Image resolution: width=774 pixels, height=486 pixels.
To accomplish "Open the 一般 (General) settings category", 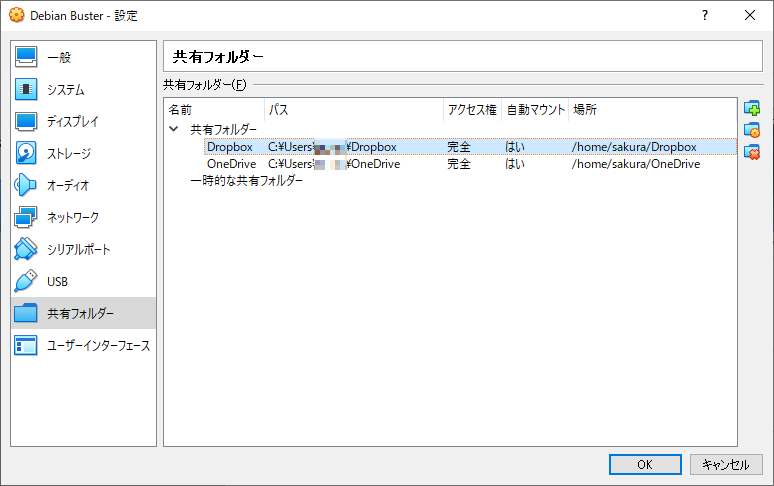I will [60, 57].
